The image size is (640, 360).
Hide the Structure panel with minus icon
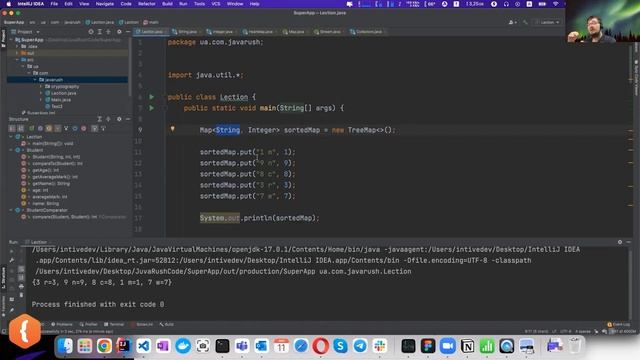click(128, 119)
